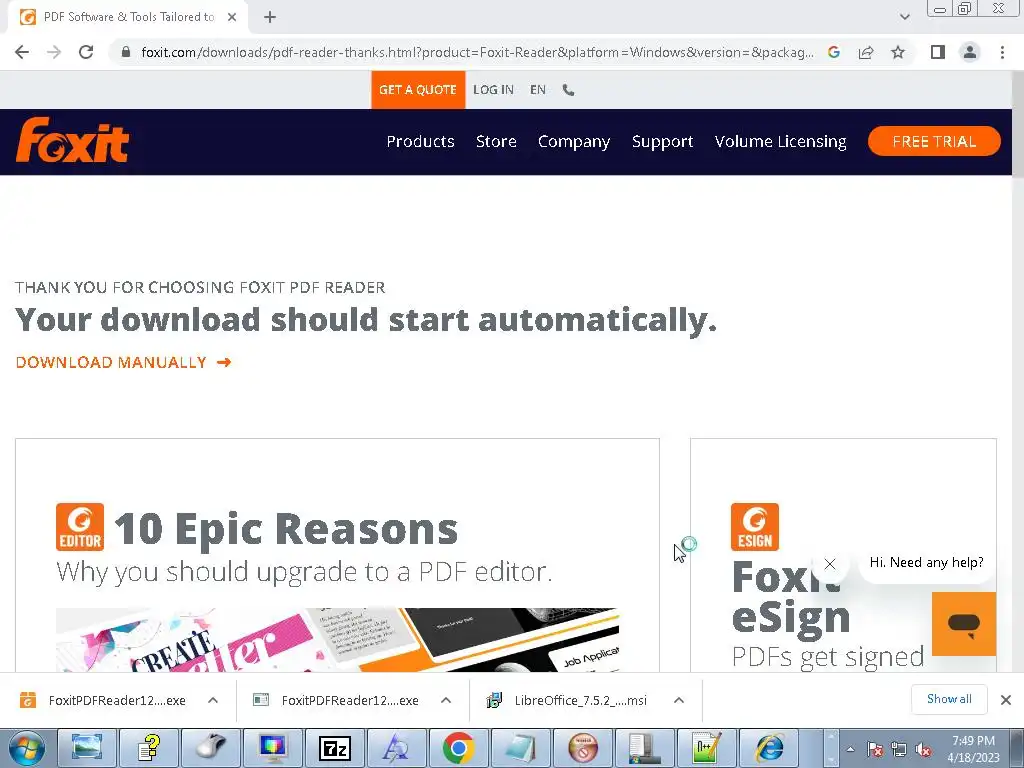The height and width of the screenshot is (768, 1024).
Task: Launch Internet Explorer from the taskbar
Action: (769, 748)
